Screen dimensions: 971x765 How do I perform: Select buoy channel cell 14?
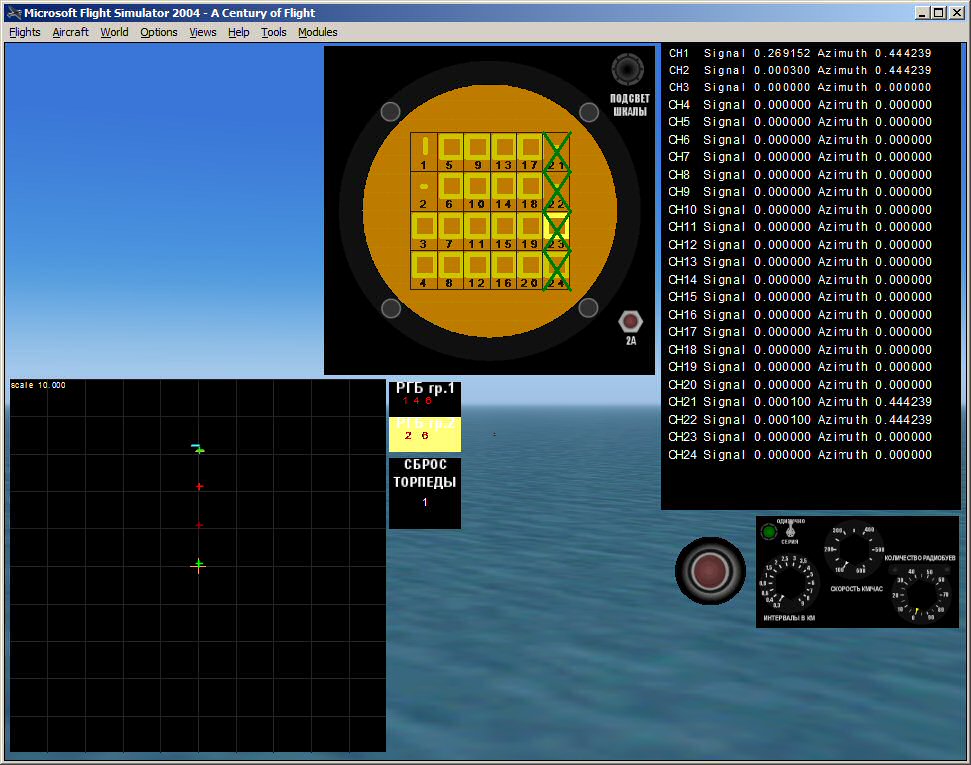tap(503, 191)
